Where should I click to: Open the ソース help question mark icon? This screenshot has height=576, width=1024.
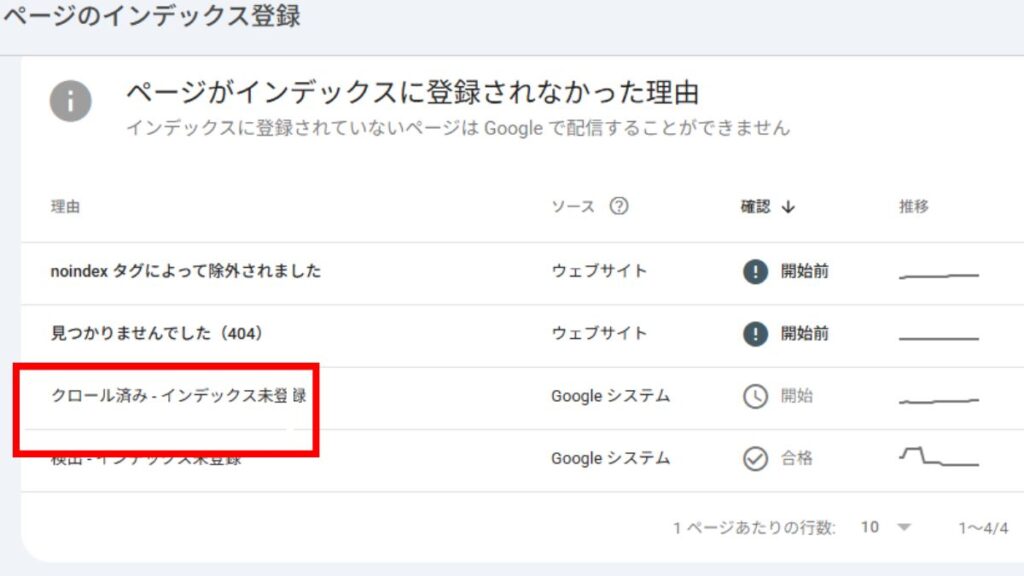coord(618,206)
